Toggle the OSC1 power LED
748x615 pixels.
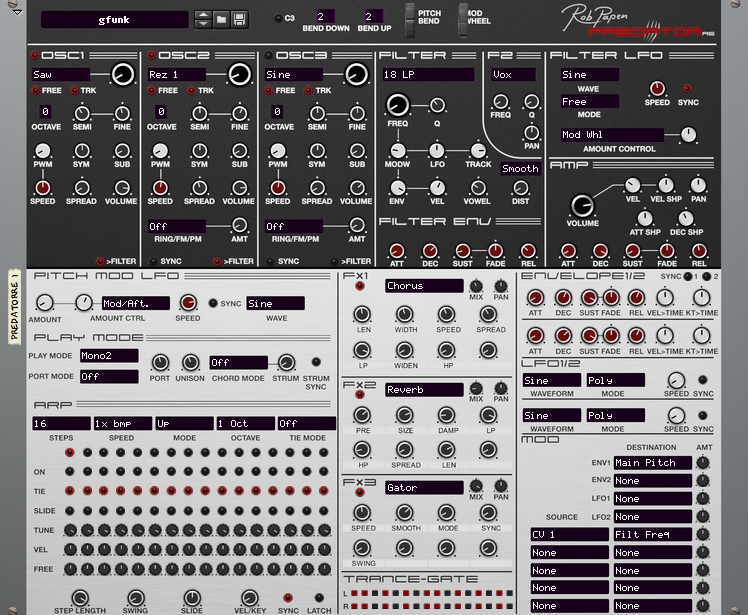[34, 55]
